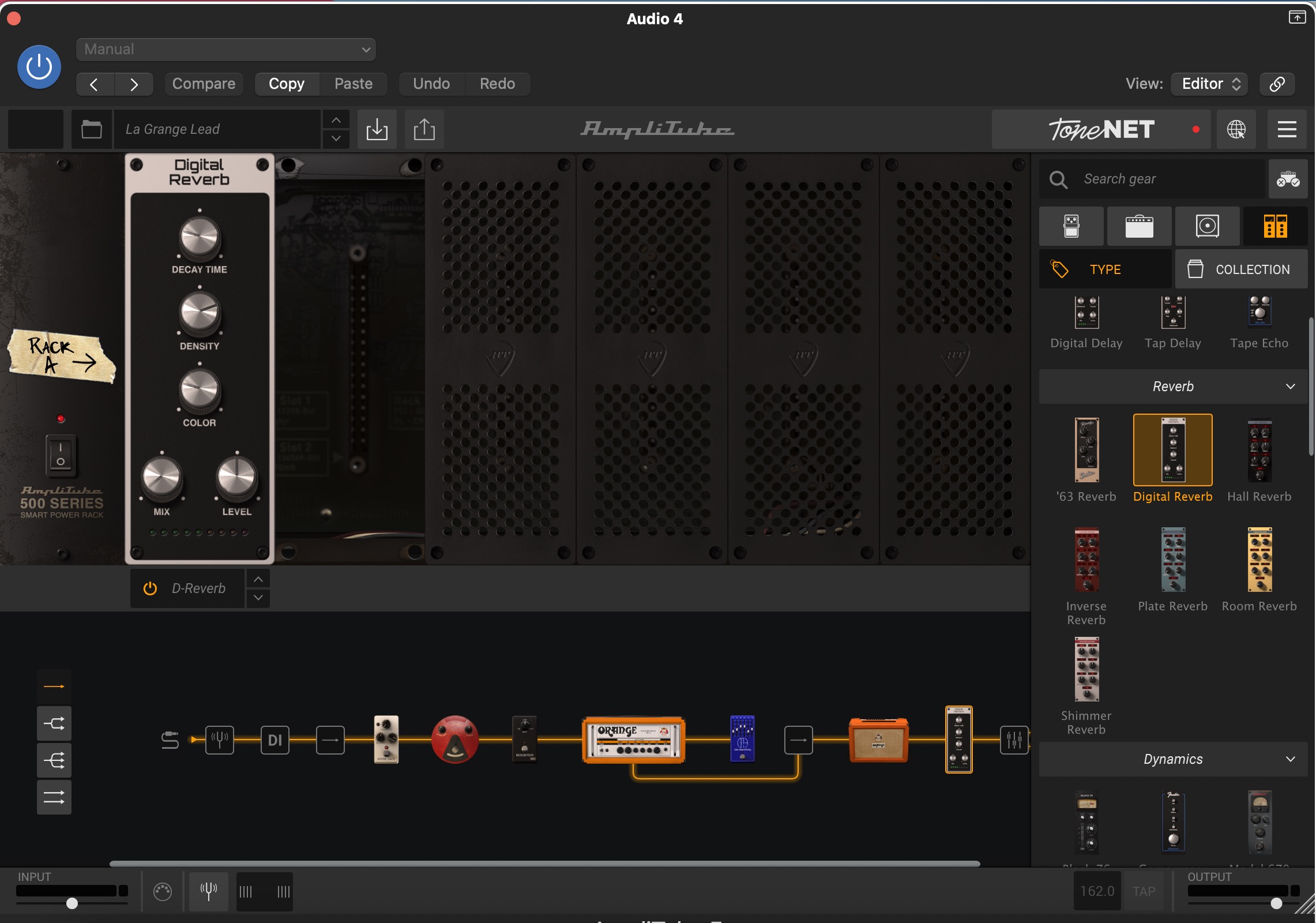Click D-Reverb preset up chevron

(258, 579)
